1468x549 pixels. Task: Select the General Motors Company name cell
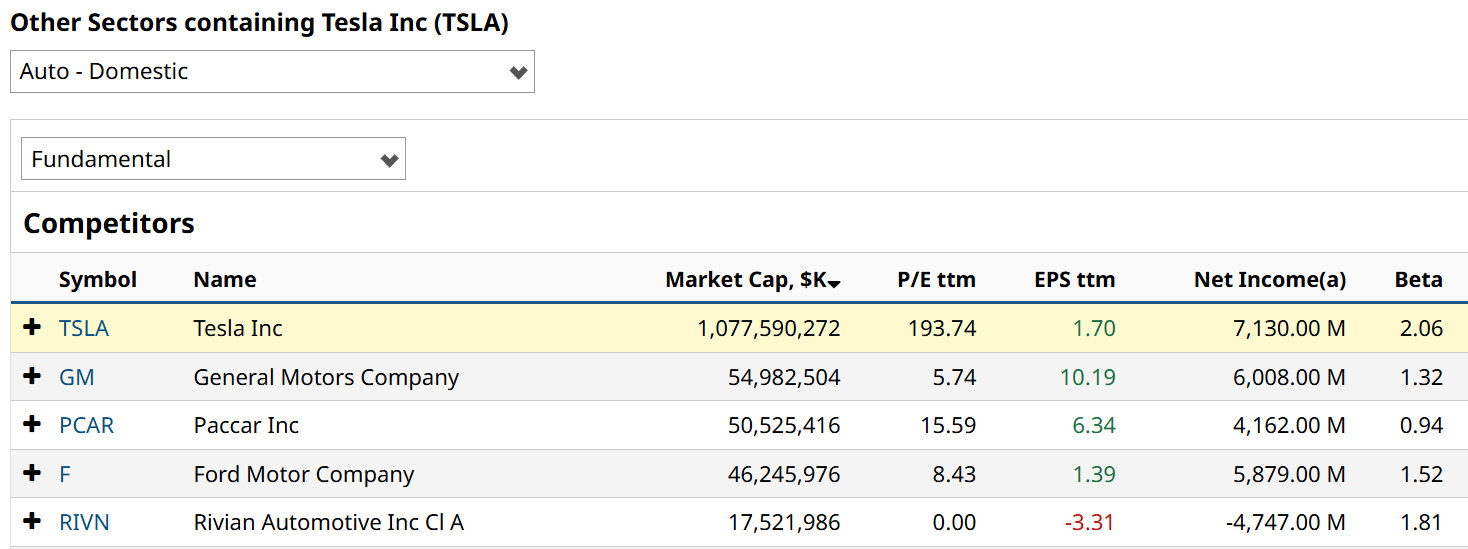tap(326, 377)
